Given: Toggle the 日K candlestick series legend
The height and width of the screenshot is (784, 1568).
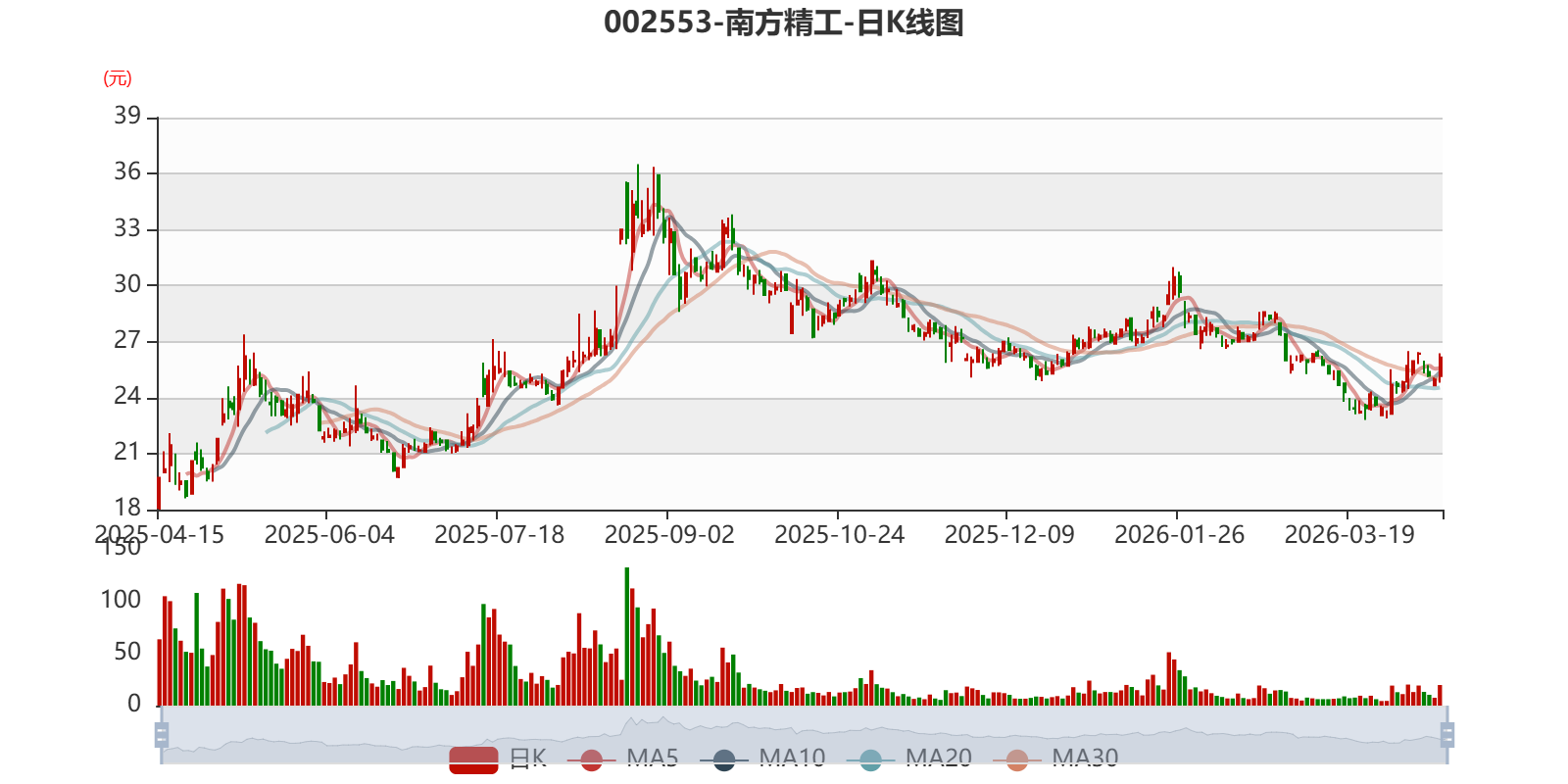Looking at the screenshot, I should coord(498,759).
